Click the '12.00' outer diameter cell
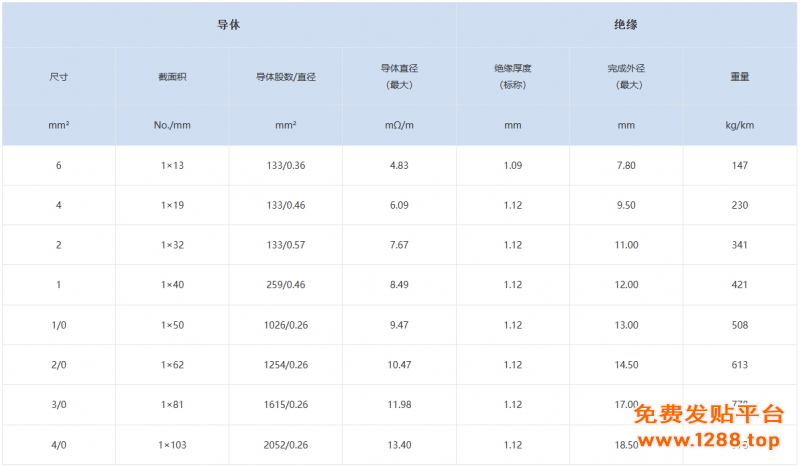Viewport: 800px width, 467px height. click(626, 285)
